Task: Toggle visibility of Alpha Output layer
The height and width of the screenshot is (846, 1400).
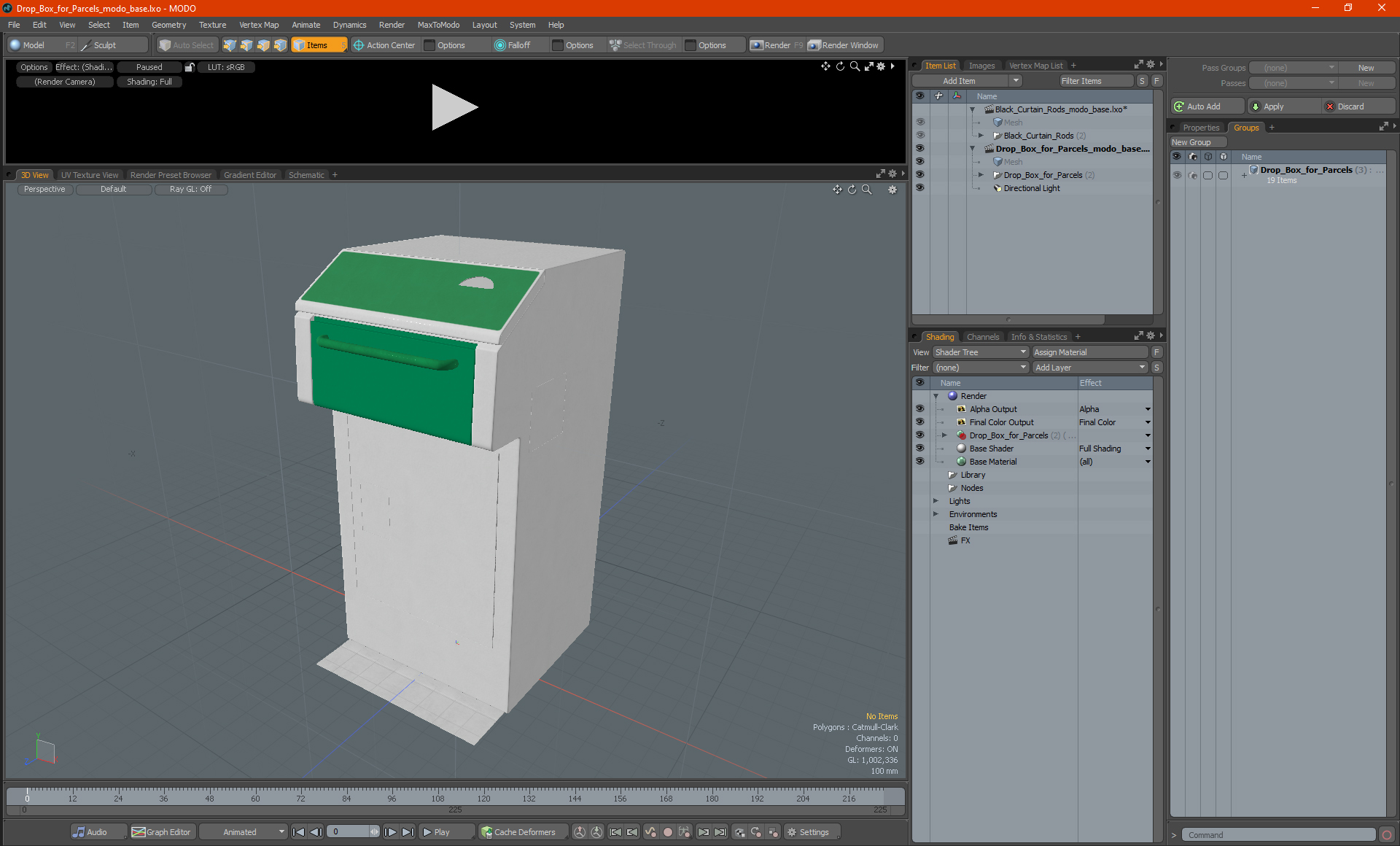Action: (x=919, y=409)
